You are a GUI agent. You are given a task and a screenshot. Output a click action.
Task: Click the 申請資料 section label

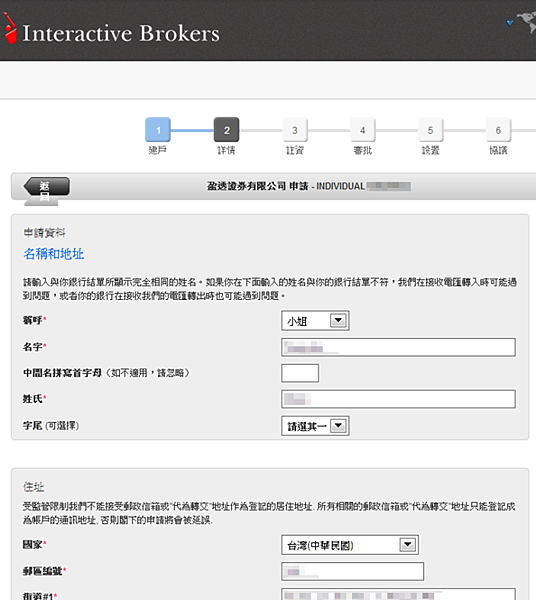coord(44,233)
